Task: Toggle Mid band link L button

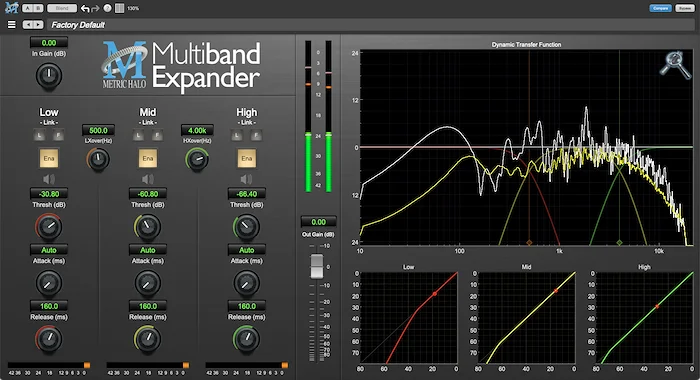Action: [x=138, y=135]
